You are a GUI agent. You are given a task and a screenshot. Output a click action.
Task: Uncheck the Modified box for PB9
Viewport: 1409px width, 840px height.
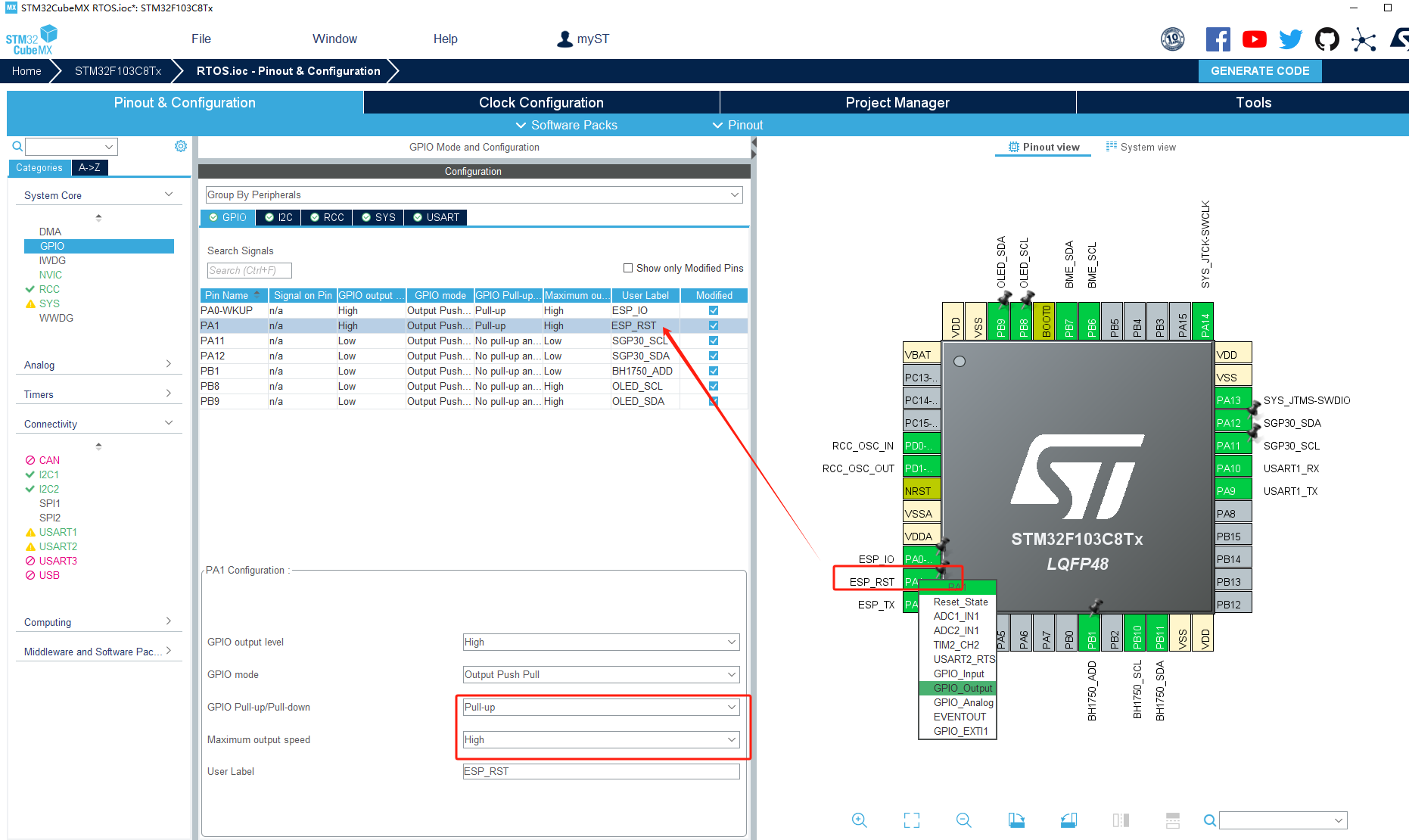click(712, 401)
